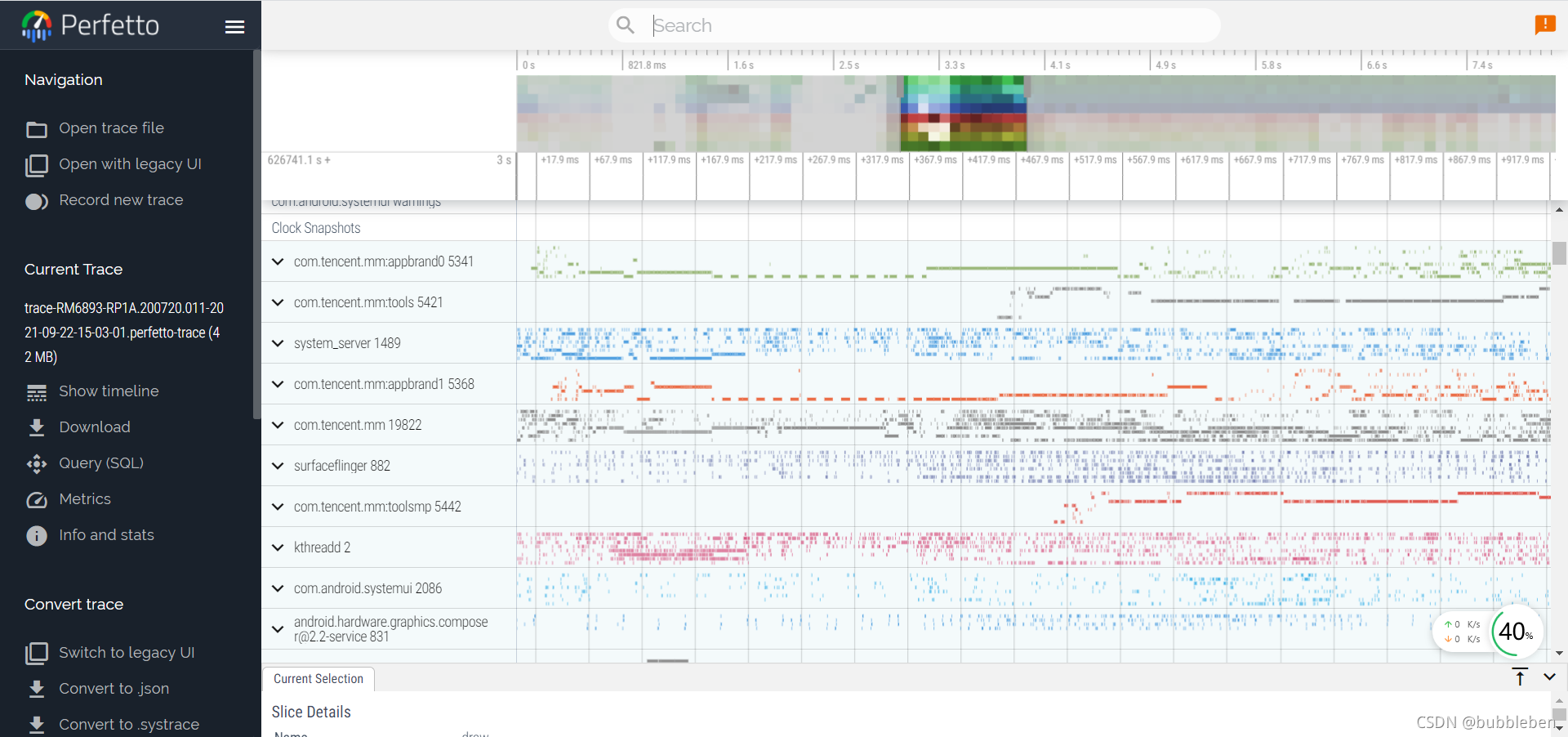
Task: Click the Info and stats icon
Action: click(x=37, y=536)
